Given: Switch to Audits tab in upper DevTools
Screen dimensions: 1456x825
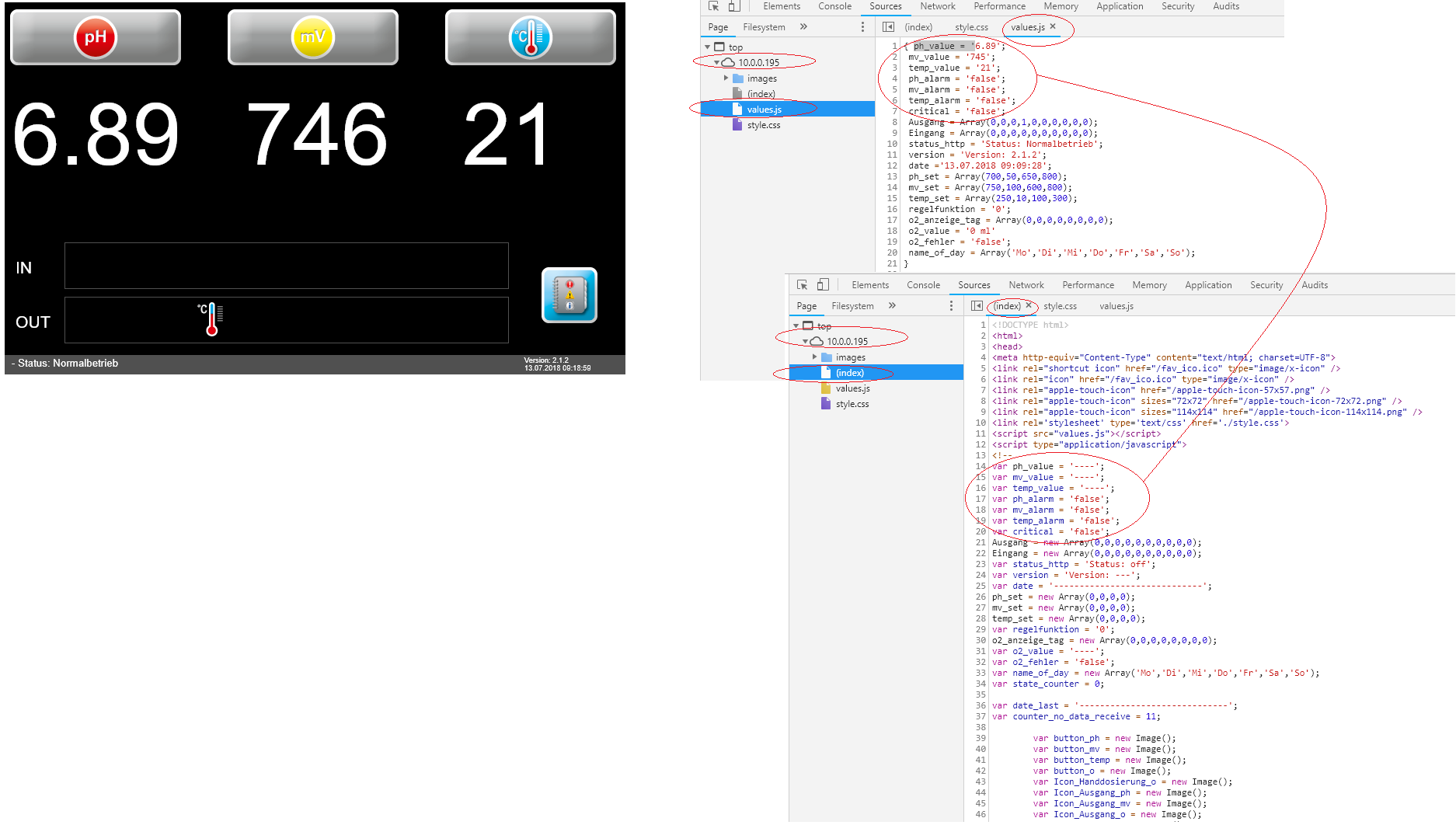Looking at the screenshot, I should coord(1226,6).
